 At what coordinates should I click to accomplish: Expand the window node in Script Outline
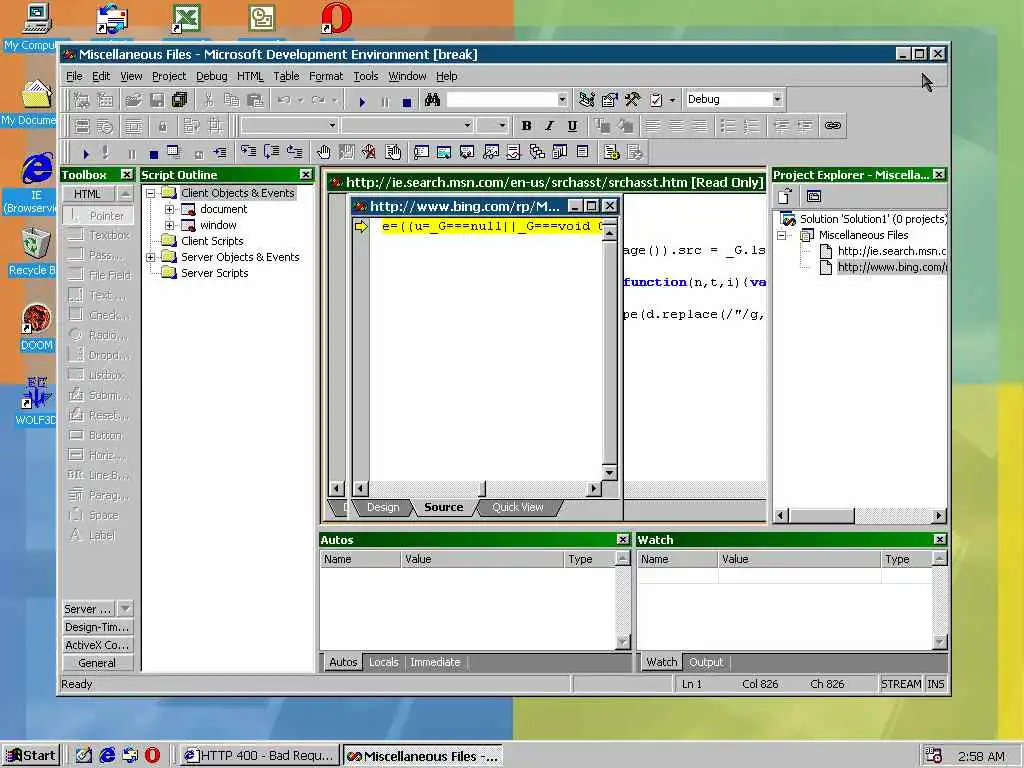[x=169, y=225]
